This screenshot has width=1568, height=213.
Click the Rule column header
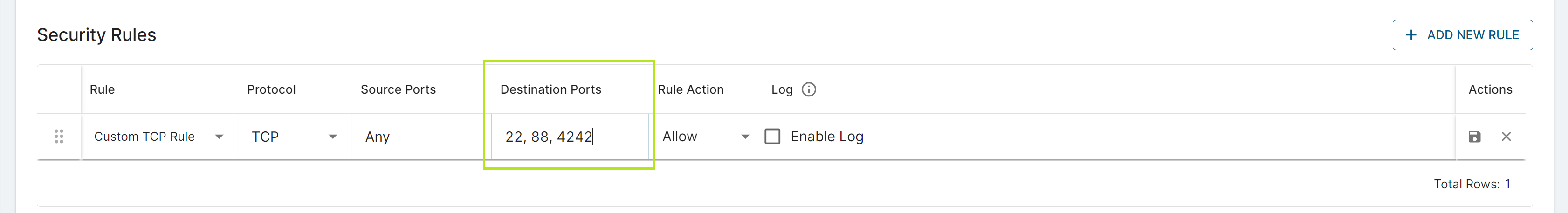(x=102, y=89)
